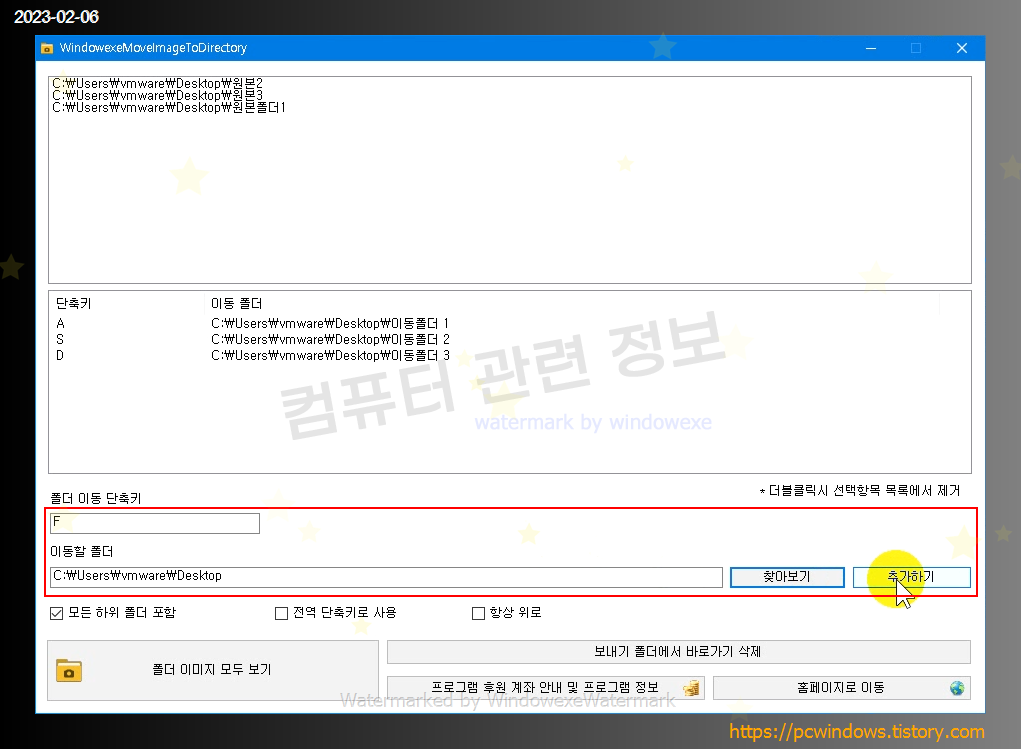This screenshot has height=749, width=1021.
Task: Focus the 폴더 이동 단축키 input containing F
Action: pos(155,523)
